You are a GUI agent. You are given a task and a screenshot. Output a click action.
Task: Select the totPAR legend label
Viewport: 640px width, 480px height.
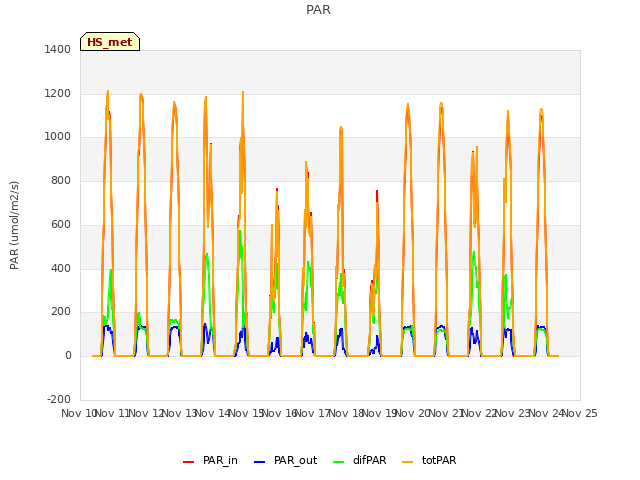pos(439,460)
